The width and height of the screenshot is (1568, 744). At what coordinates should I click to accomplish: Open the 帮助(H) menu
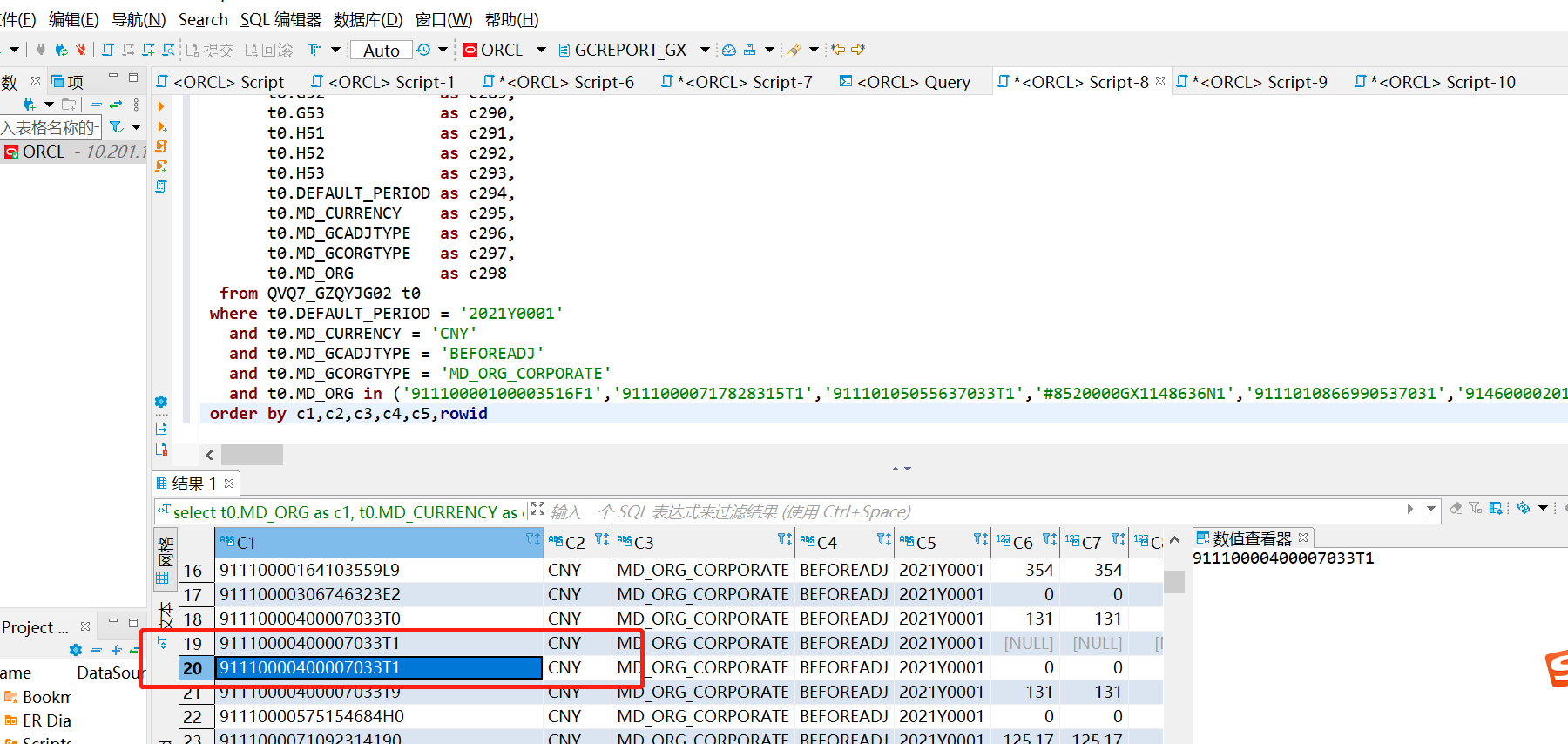click(x=511, y=19)
